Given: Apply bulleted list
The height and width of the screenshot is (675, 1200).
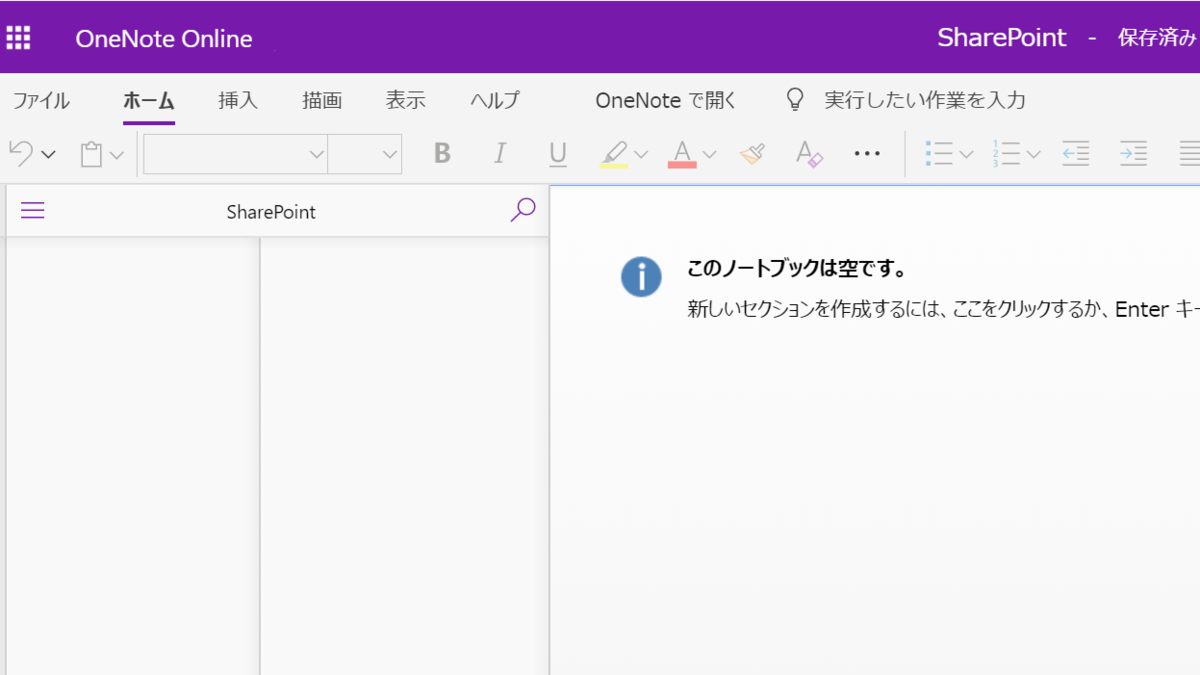Looking at the screenshot, I should 939,154.
